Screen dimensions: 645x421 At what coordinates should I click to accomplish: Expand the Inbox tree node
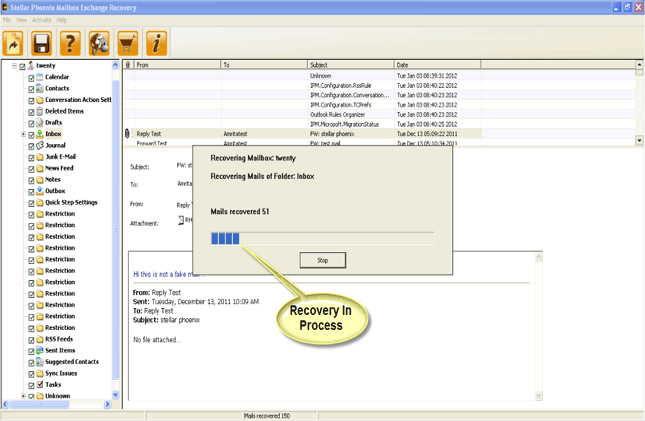(x=23, y=134)
